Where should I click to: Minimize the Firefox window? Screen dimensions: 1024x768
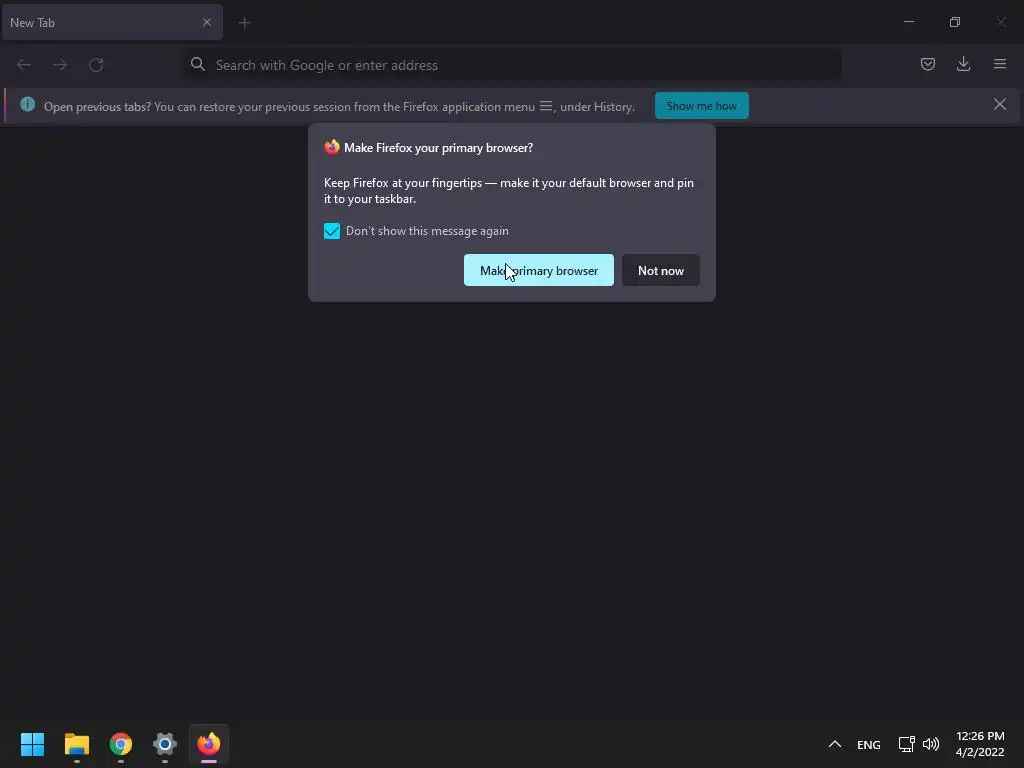[908, 22]
